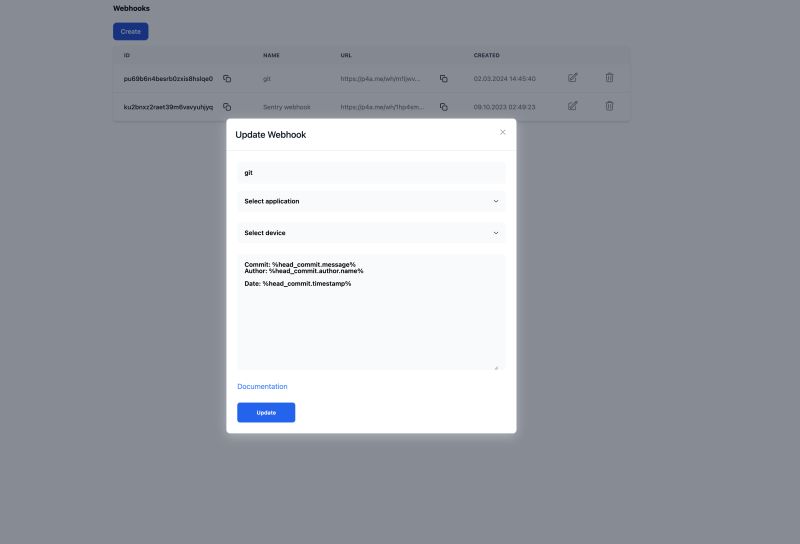Click the Create webhook button
This screenshot has width=800, height=544.
(x=131, y=32)
